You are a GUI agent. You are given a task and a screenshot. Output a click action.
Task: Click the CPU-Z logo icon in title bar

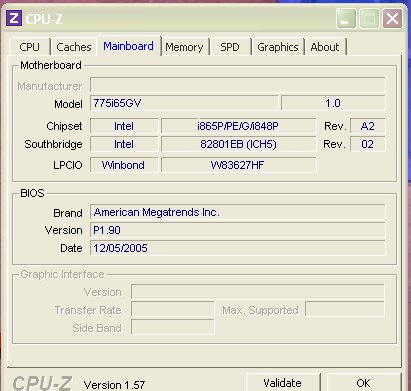pos(14,18)
